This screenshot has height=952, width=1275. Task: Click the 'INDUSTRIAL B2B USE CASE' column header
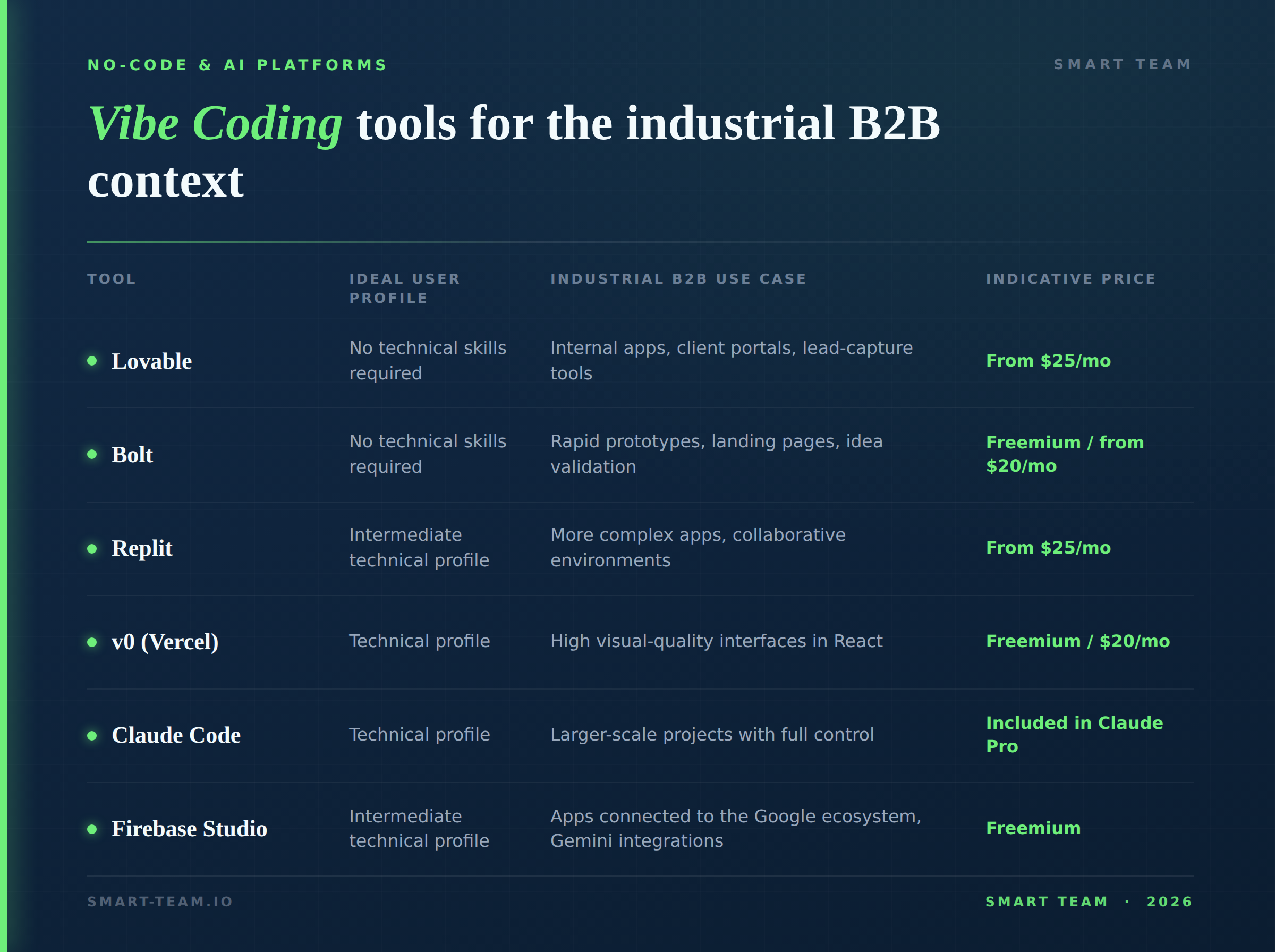pyautogui.click(x=678, y=279)
